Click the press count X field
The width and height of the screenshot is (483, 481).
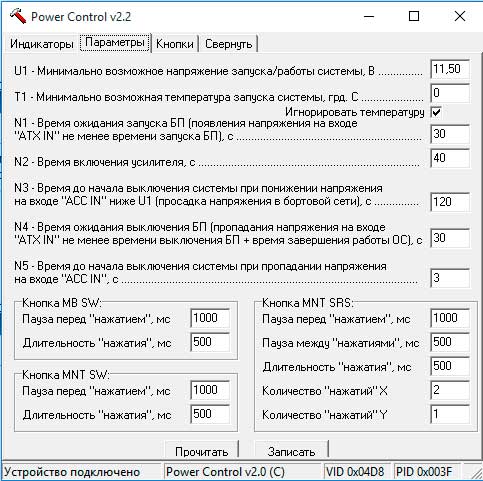click(450, 390)
